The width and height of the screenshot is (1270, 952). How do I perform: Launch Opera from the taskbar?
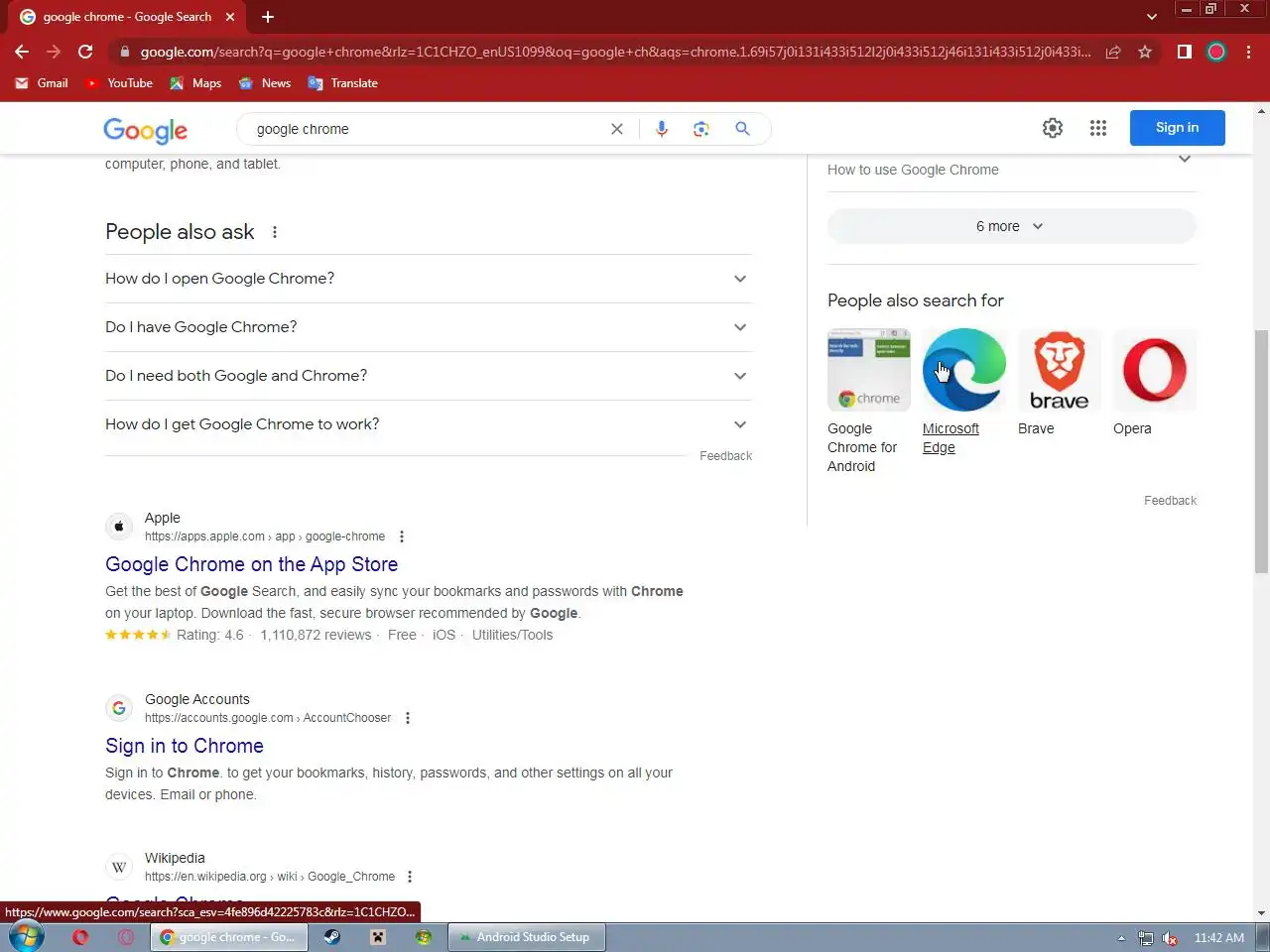point(80,937)
